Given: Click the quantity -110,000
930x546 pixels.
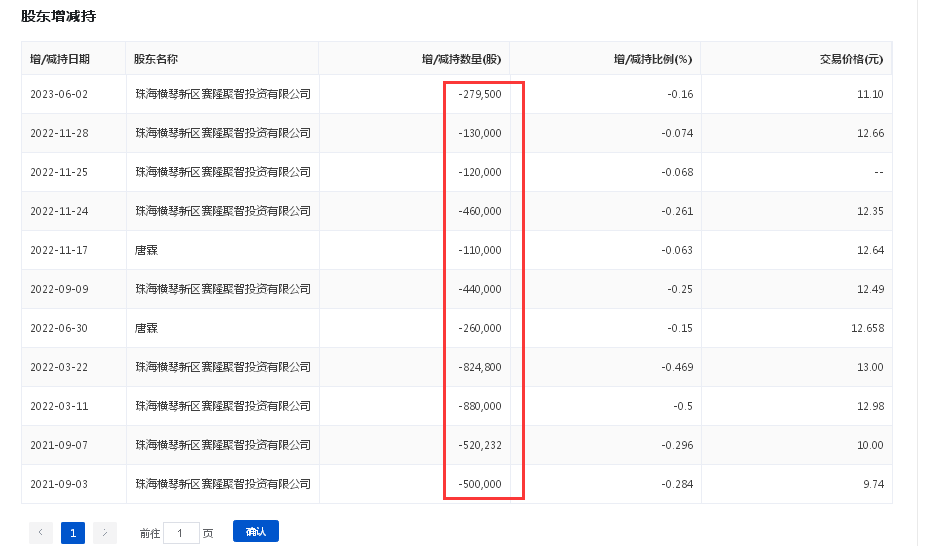Looking at the screenshot, I should click(480, 250).
